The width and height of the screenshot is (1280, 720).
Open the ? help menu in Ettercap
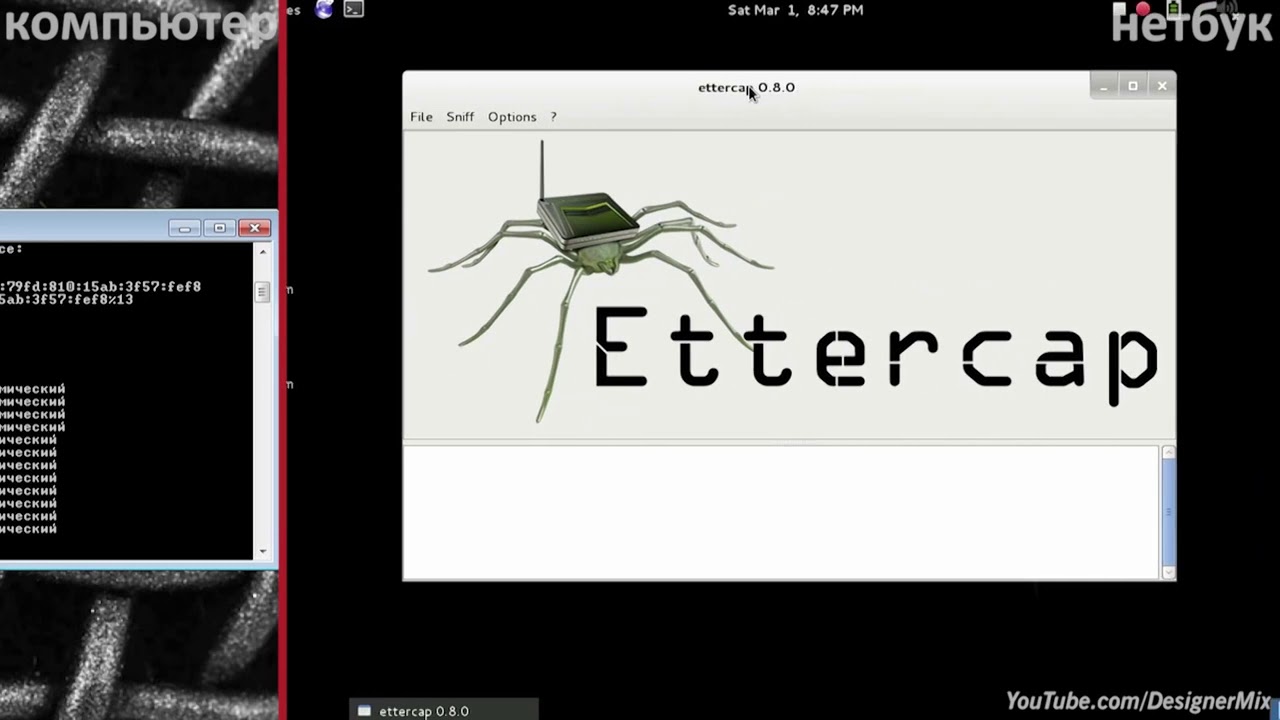point(553,117)
